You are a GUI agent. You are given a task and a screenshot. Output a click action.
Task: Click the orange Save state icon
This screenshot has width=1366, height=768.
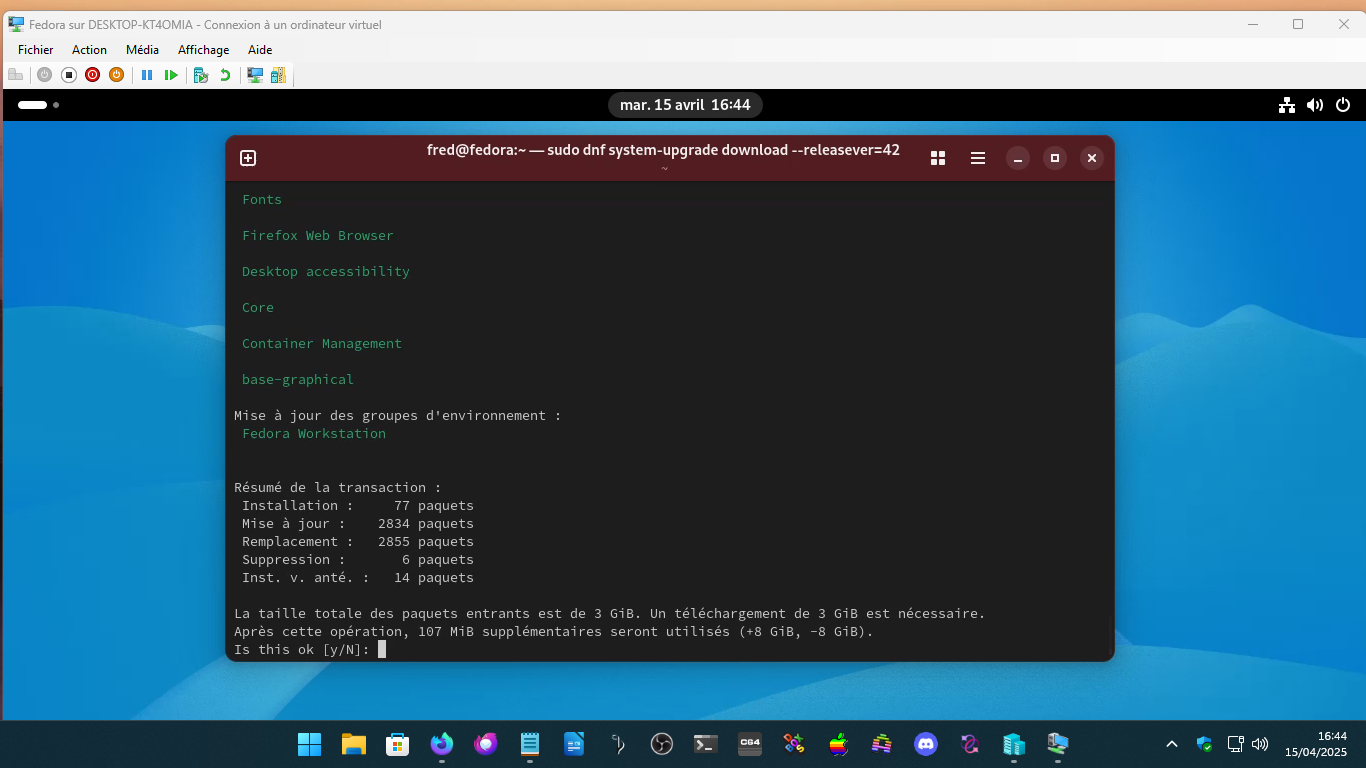point(116,75)
